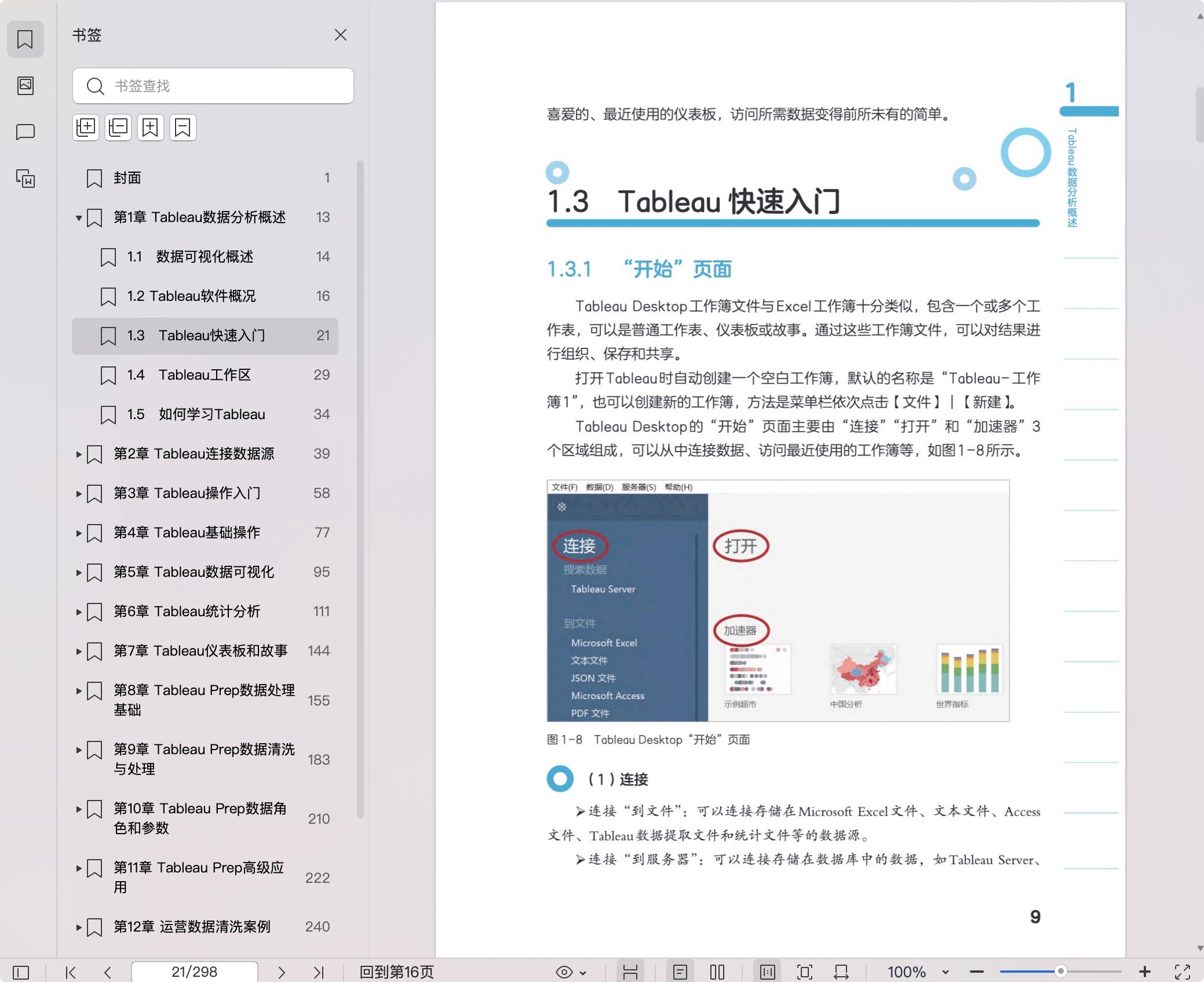Click the zoom in plus button
Image resolution: width=1204 pixels, height=982 pixels.
tap(1145, 972)
